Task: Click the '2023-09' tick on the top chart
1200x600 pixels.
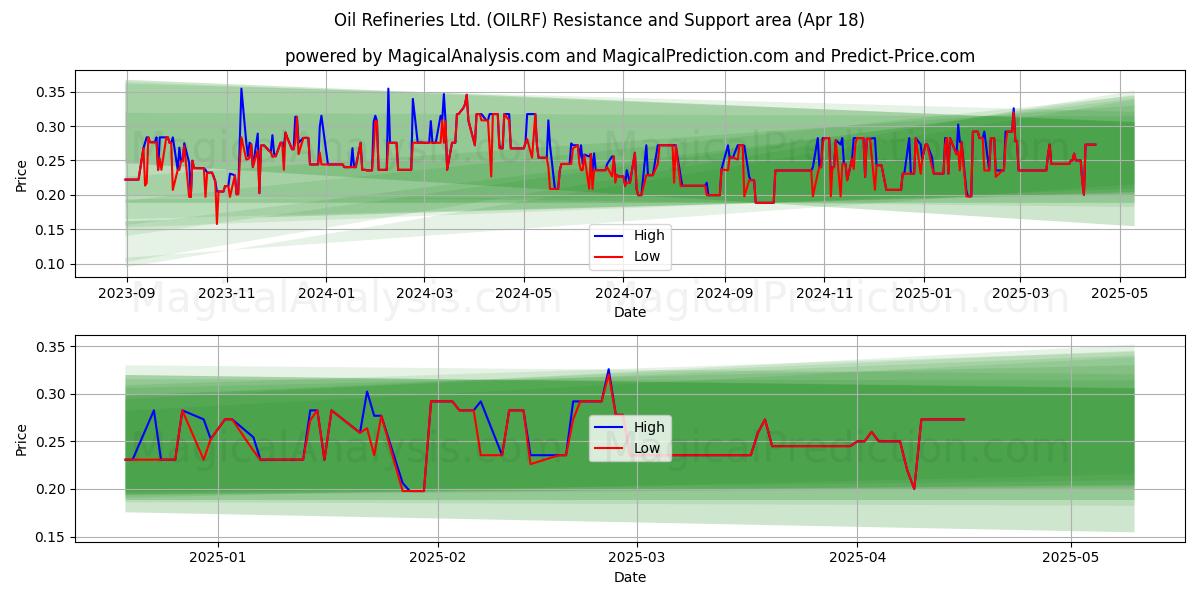Action: 126,293
